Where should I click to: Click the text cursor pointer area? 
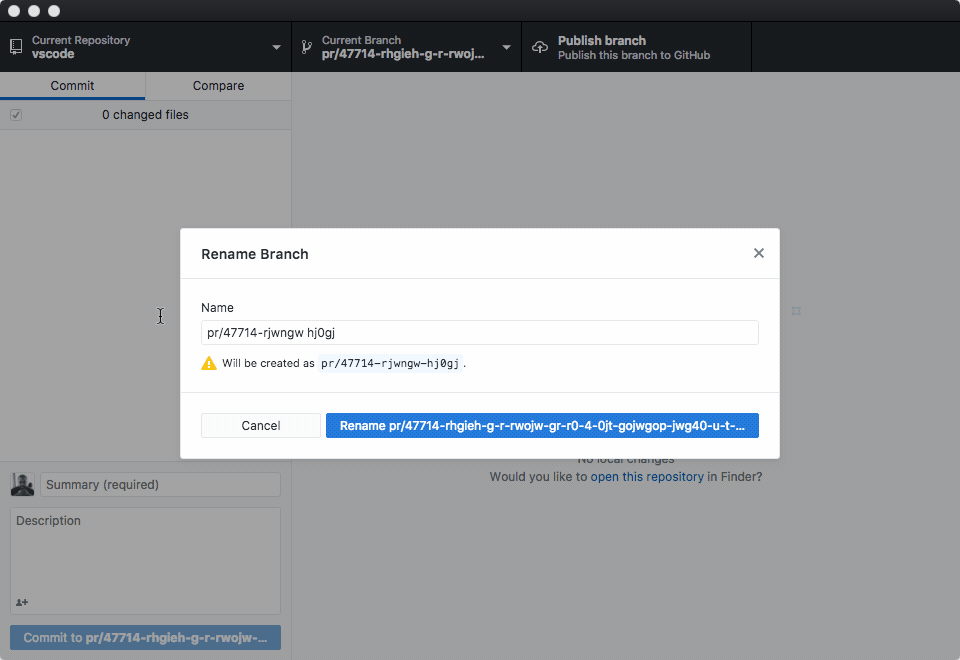click(x=160, y=316)
